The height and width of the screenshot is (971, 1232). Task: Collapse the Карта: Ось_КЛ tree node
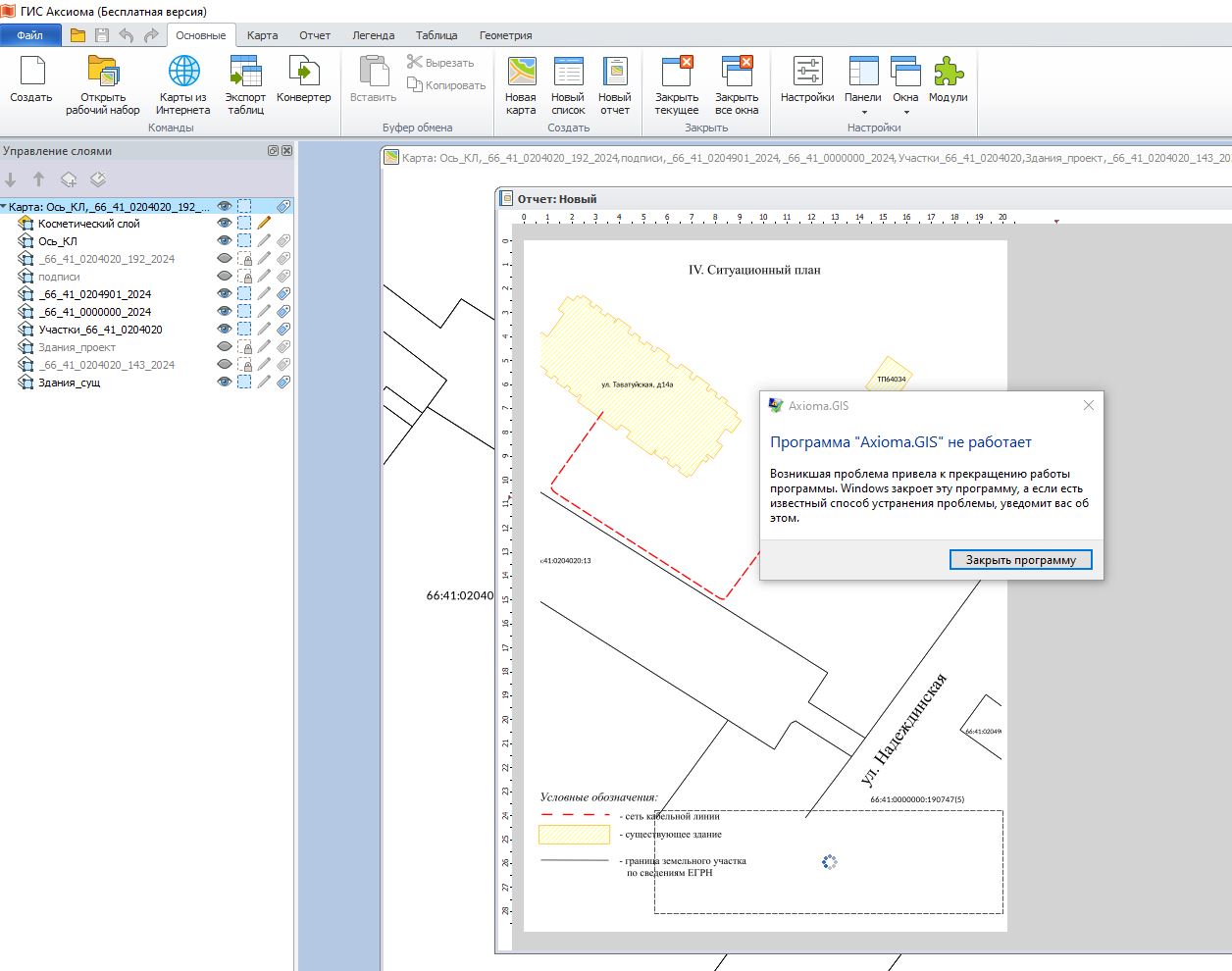(x=4, y=207)
